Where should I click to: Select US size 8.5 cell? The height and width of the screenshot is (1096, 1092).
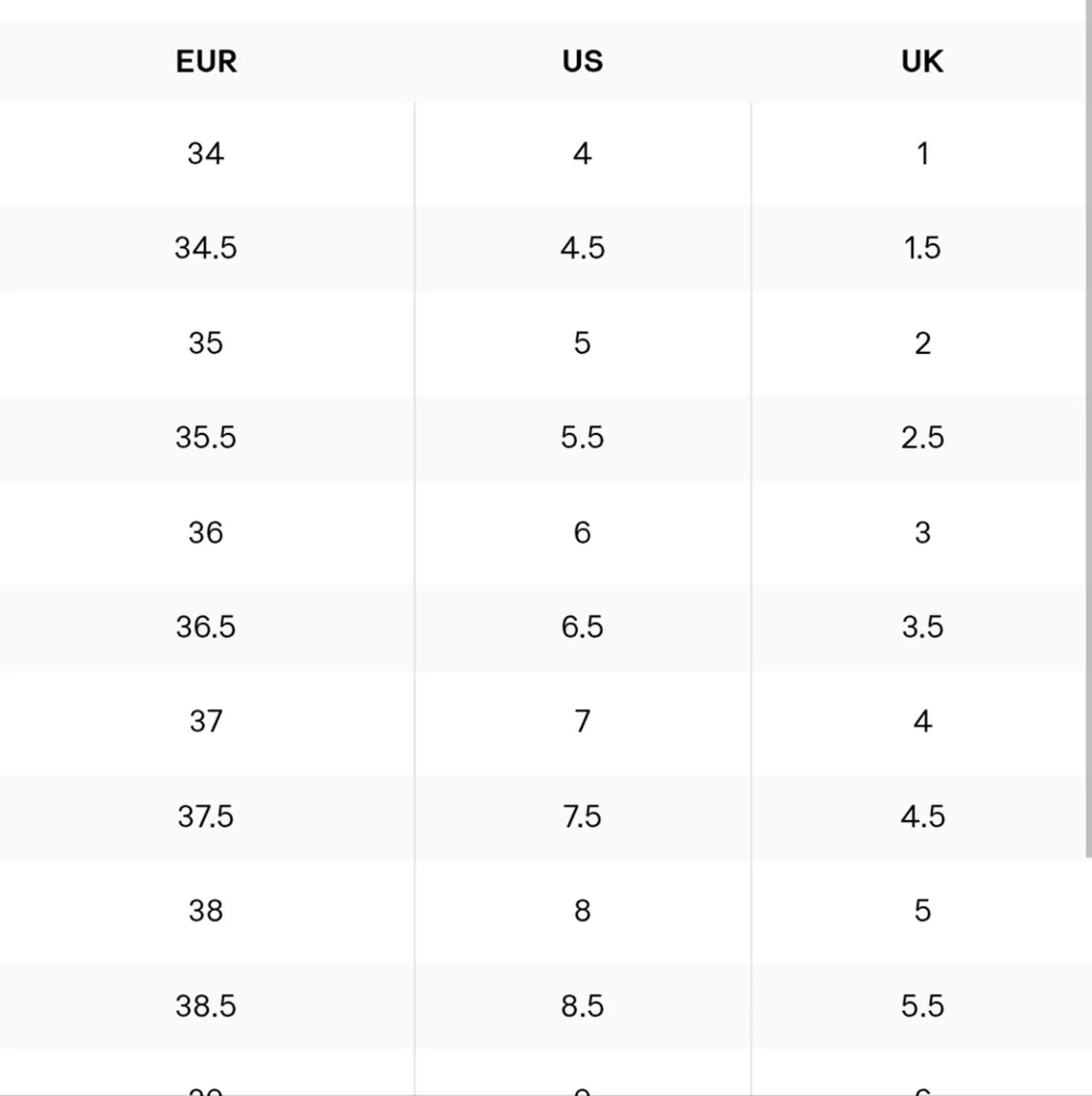click(x=582, y=1006)
